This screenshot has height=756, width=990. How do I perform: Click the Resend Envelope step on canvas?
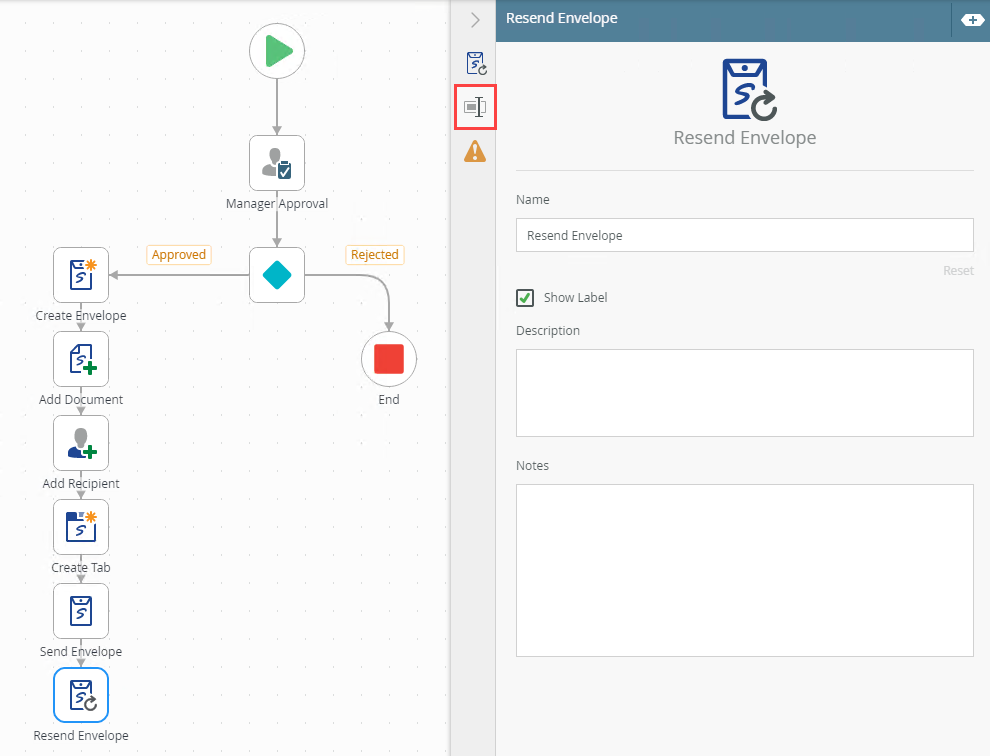click(81, 695)
